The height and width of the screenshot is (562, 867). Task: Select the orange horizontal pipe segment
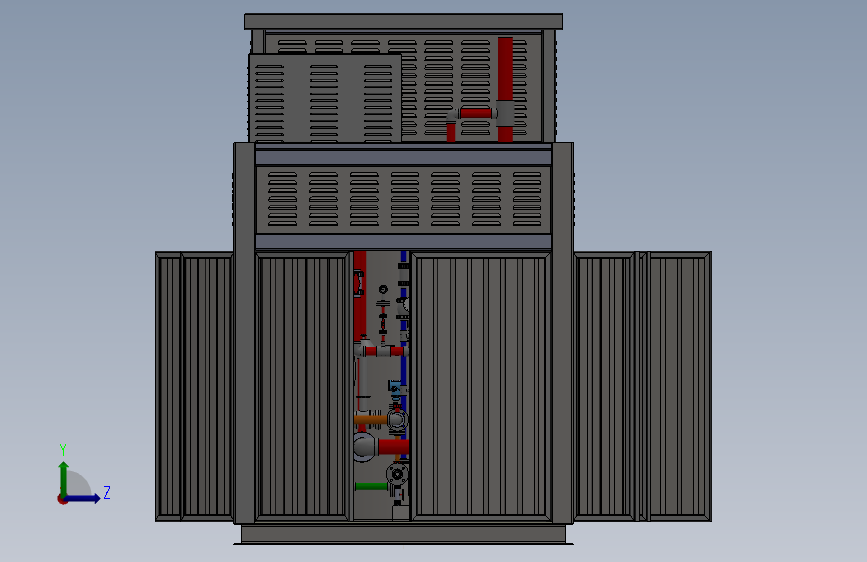pos(370,420)
